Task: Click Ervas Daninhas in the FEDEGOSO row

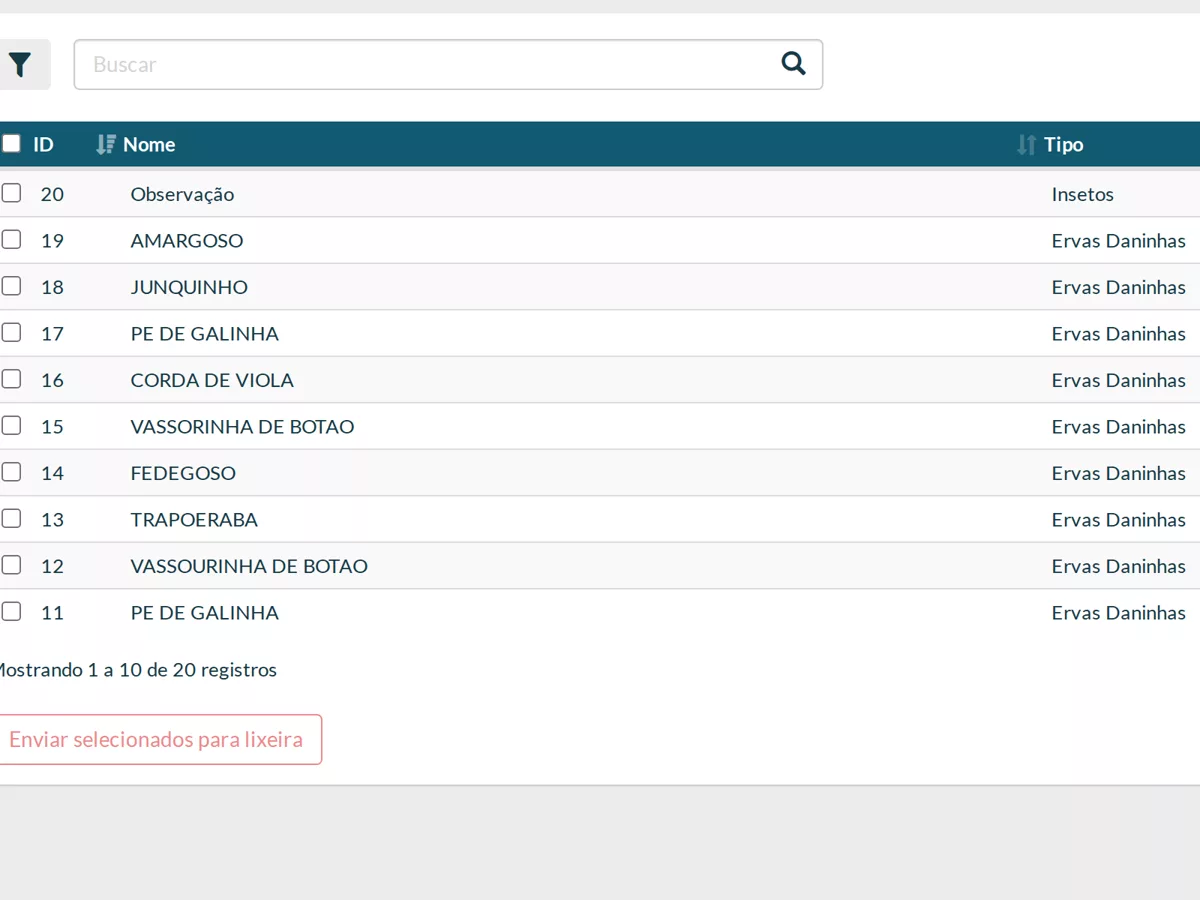Action: coord(1119,473)
